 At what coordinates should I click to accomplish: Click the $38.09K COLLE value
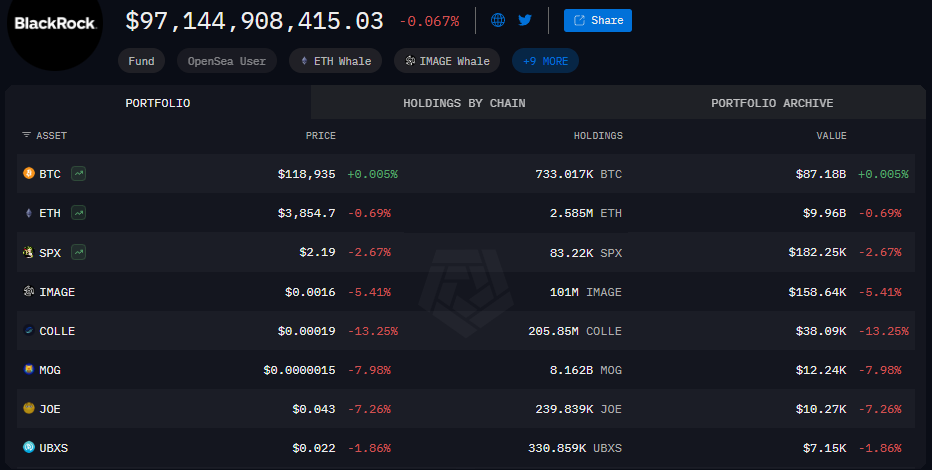[821, 331]
